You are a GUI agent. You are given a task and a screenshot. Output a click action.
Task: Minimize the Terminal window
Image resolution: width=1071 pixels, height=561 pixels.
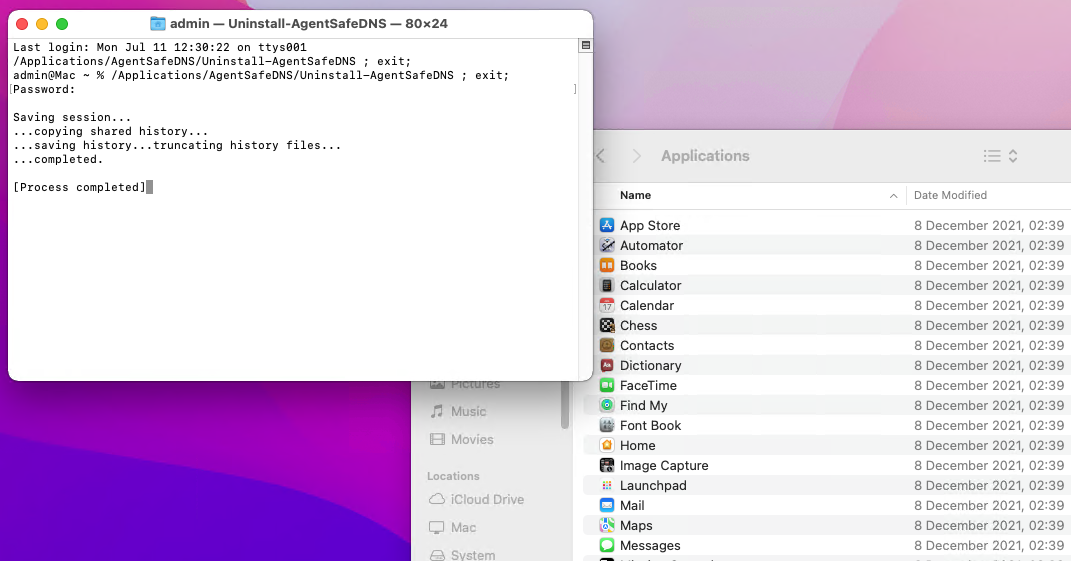(42, 24)
